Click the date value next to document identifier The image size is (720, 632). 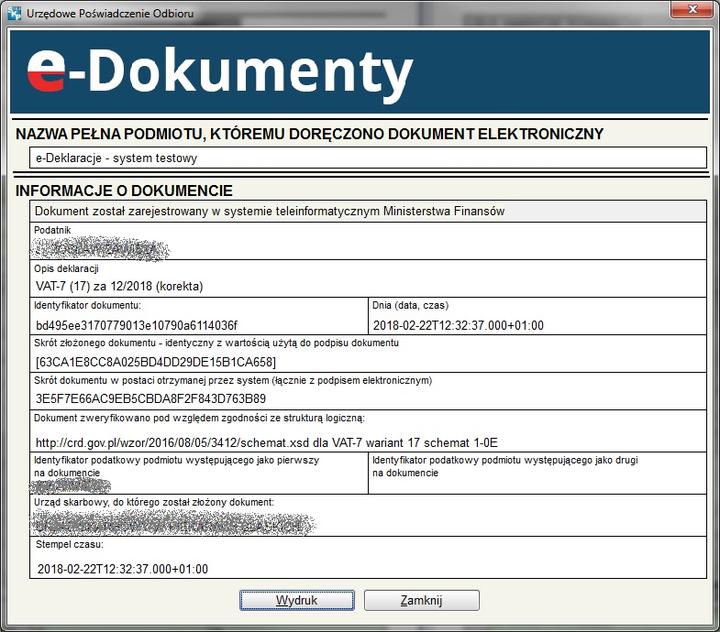pyautogui.click(x=458, y=325)
